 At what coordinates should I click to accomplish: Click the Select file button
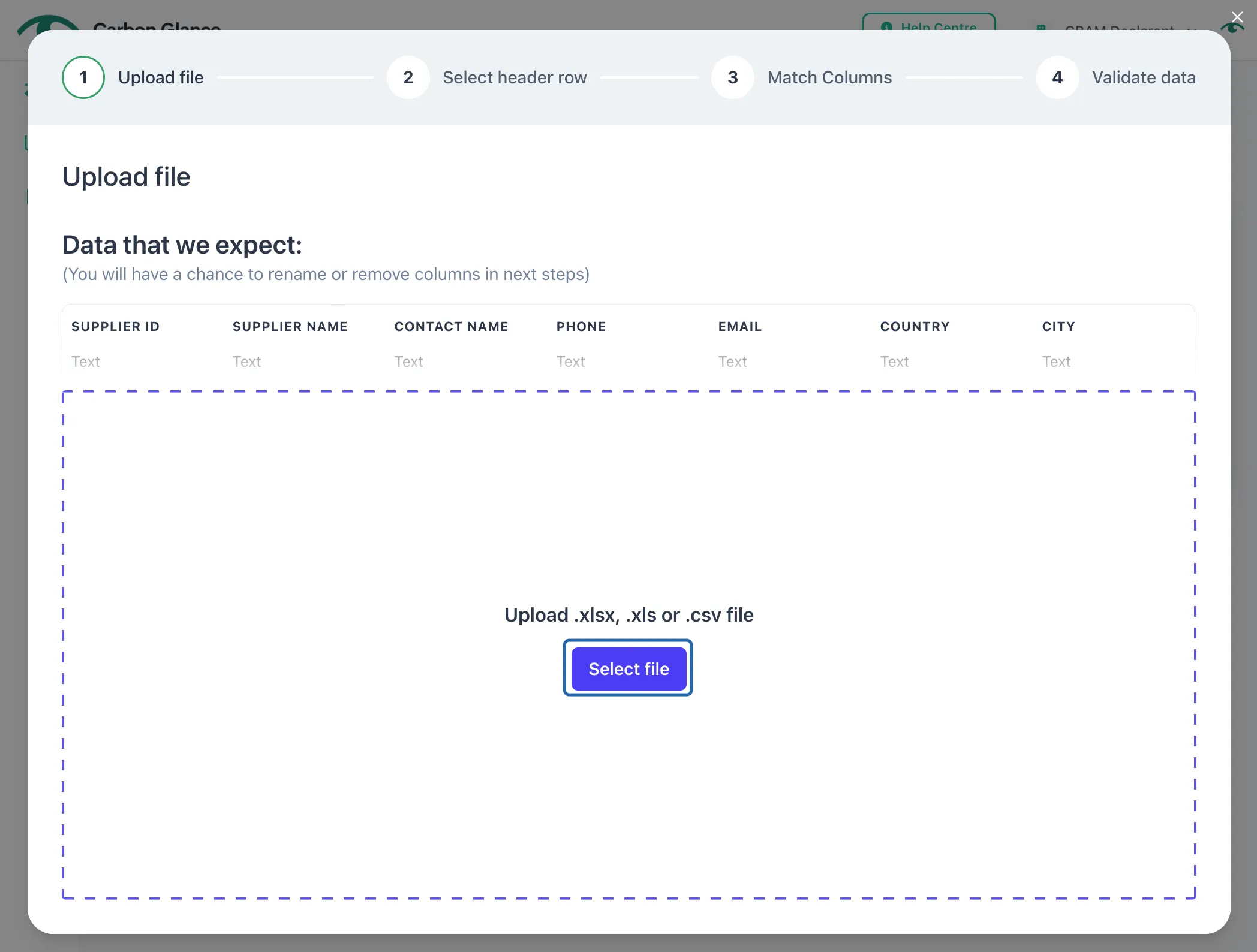pyautogui.click(x=628, y=668)
